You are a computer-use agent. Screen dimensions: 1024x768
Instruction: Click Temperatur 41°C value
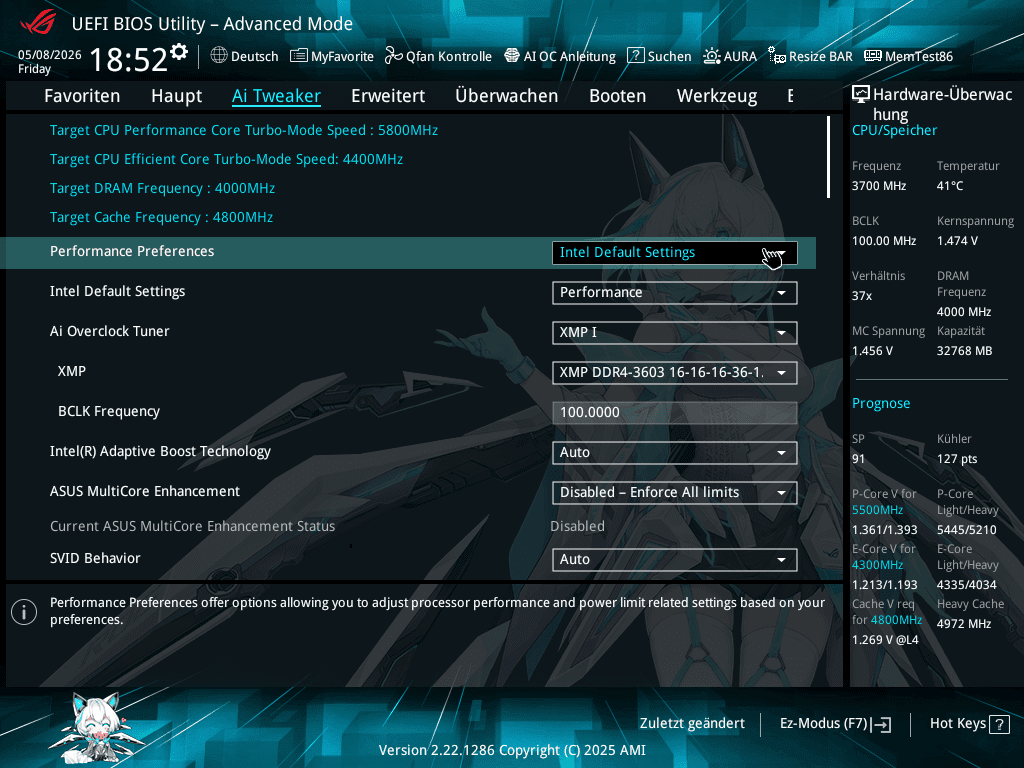click(x=950, y=186)
